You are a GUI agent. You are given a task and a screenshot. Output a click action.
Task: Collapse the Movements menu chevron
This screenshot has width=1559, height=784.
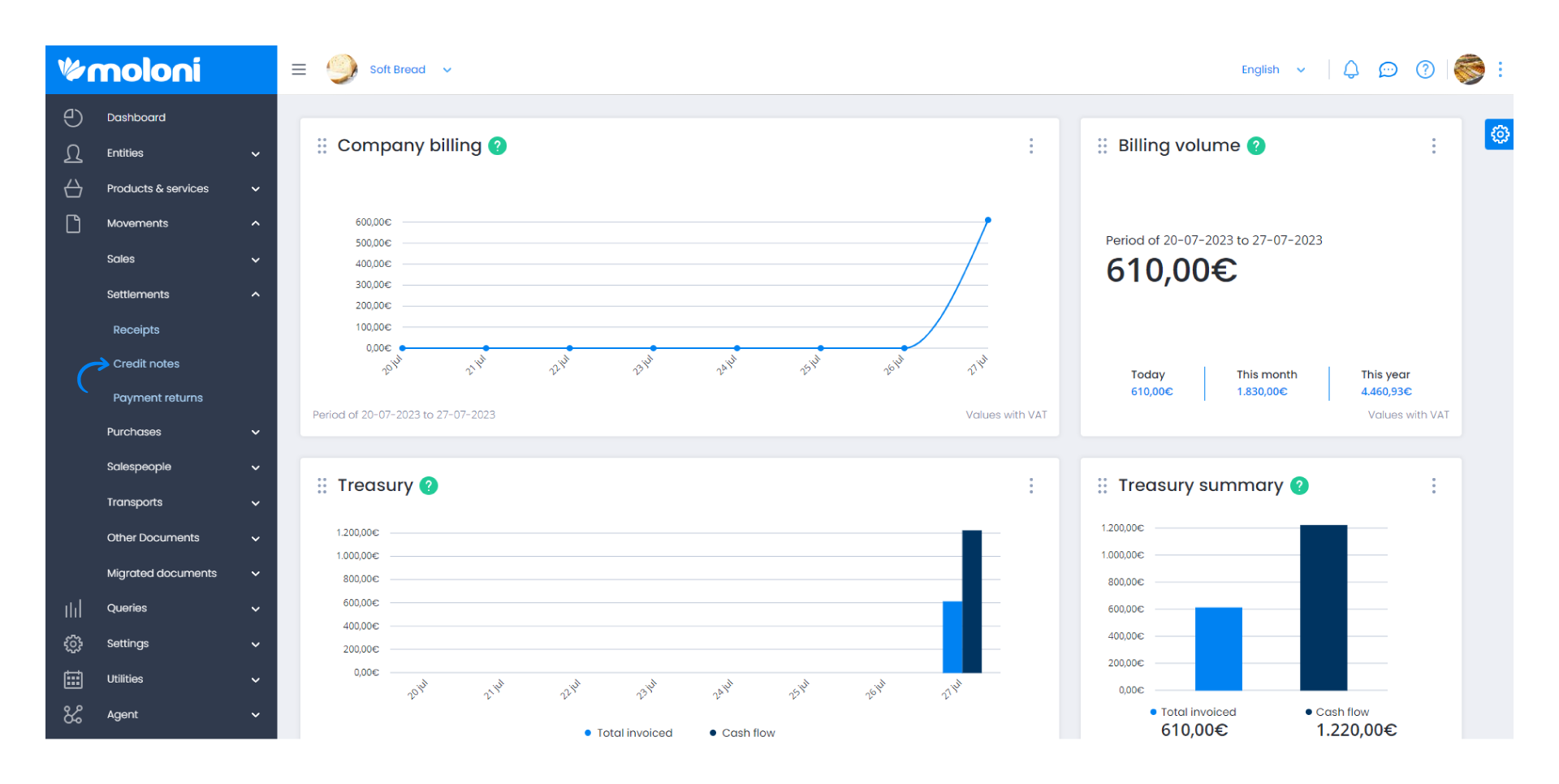[x=256, y=223]
